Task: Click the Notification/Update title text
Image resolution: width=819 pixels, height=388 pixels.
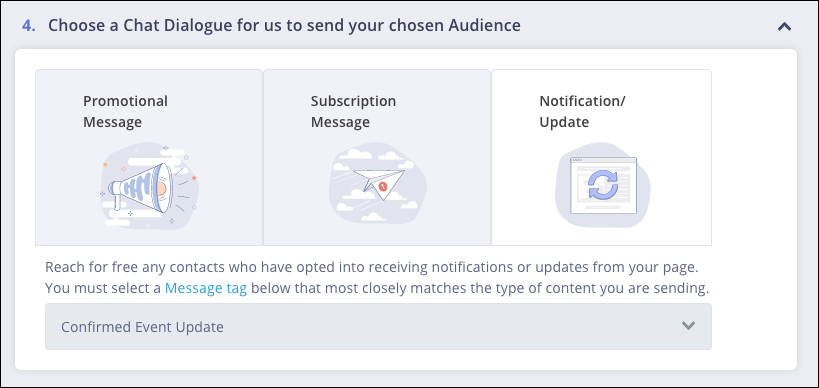Action: pyautogui.click(x=582, y=111)
